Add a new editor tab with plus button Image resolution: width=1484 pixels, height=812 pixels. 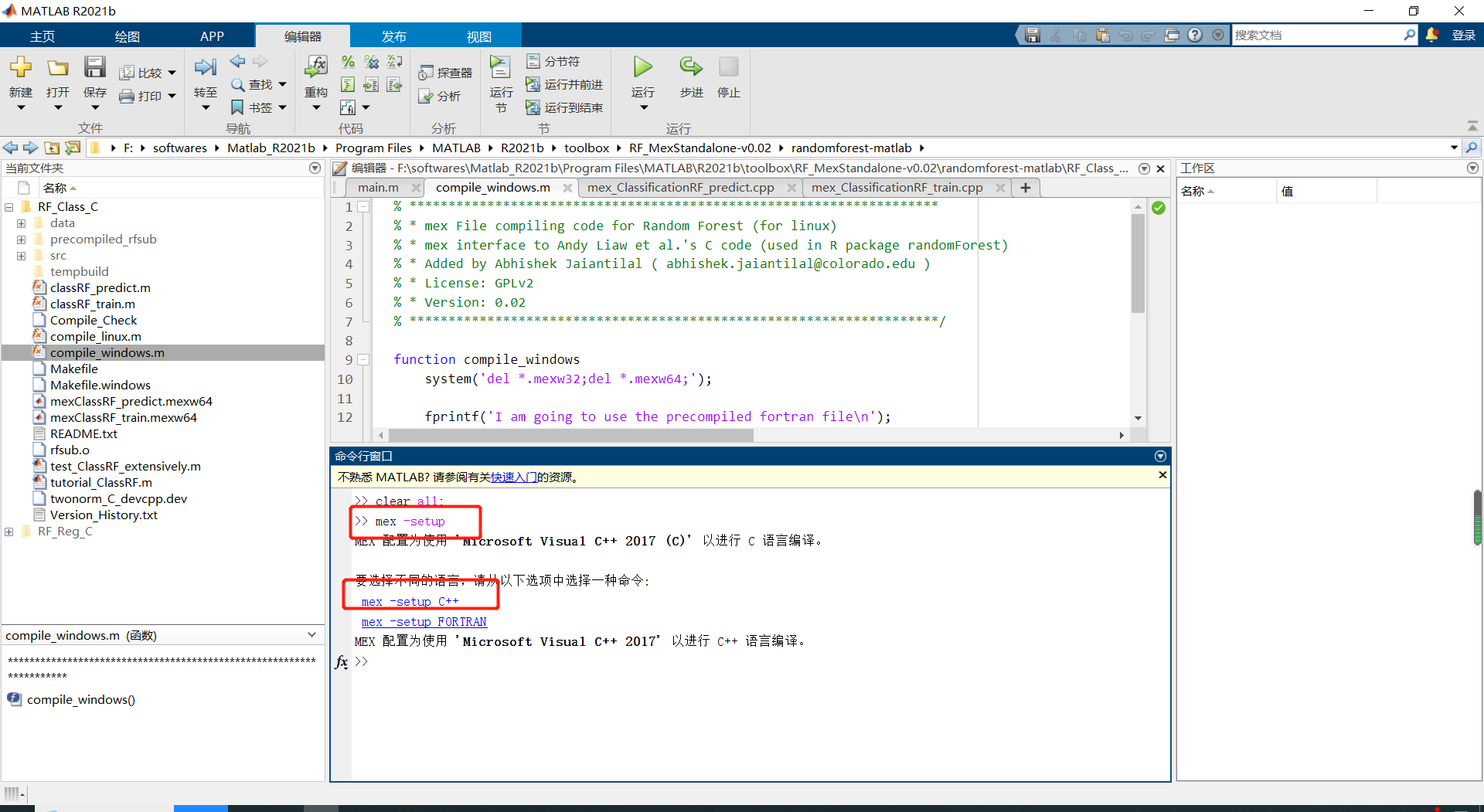click(x=1026, y=187)
